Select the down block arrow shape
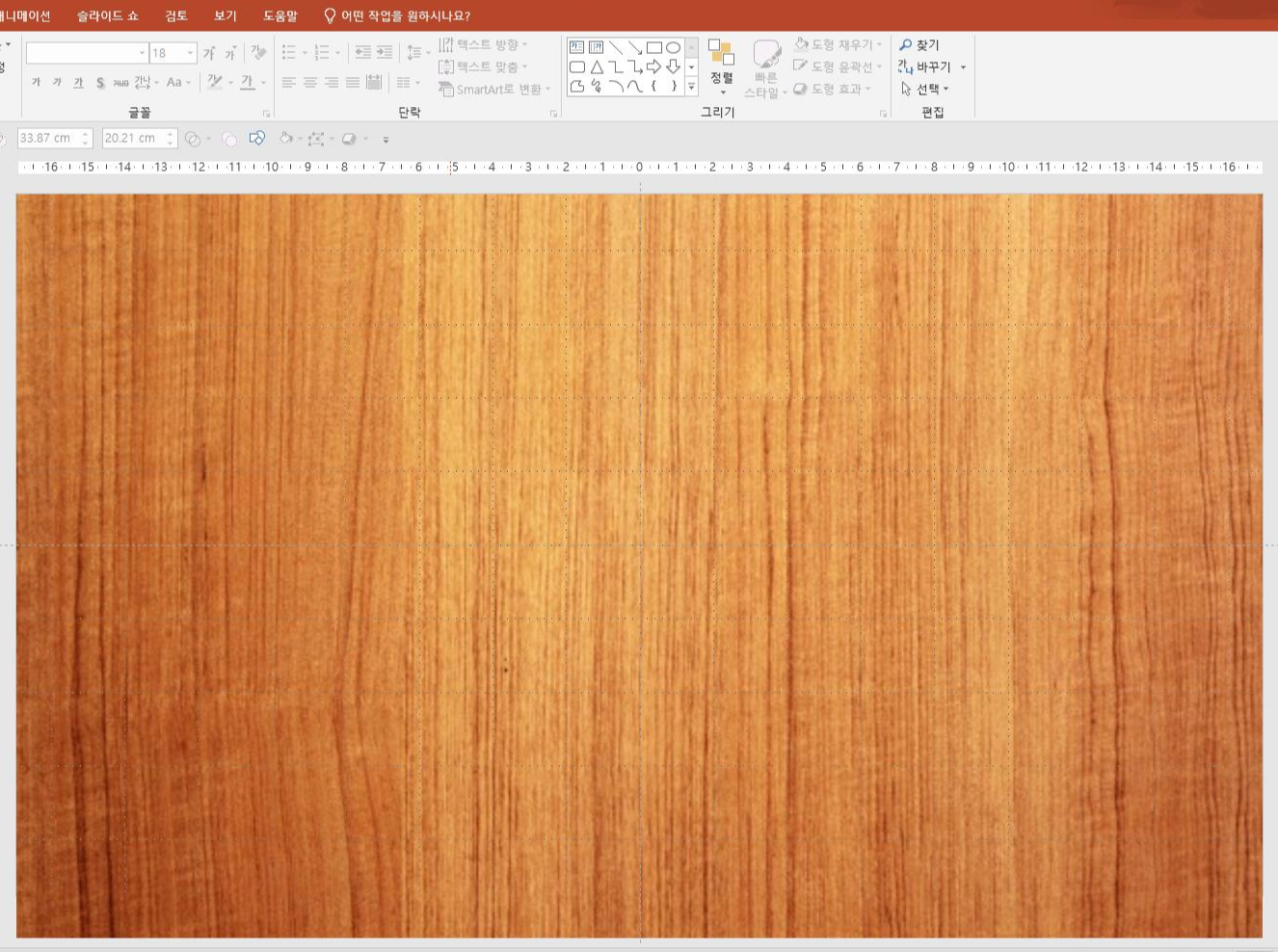The height and width of the screenshot is (952, 1278). [673, 66]
